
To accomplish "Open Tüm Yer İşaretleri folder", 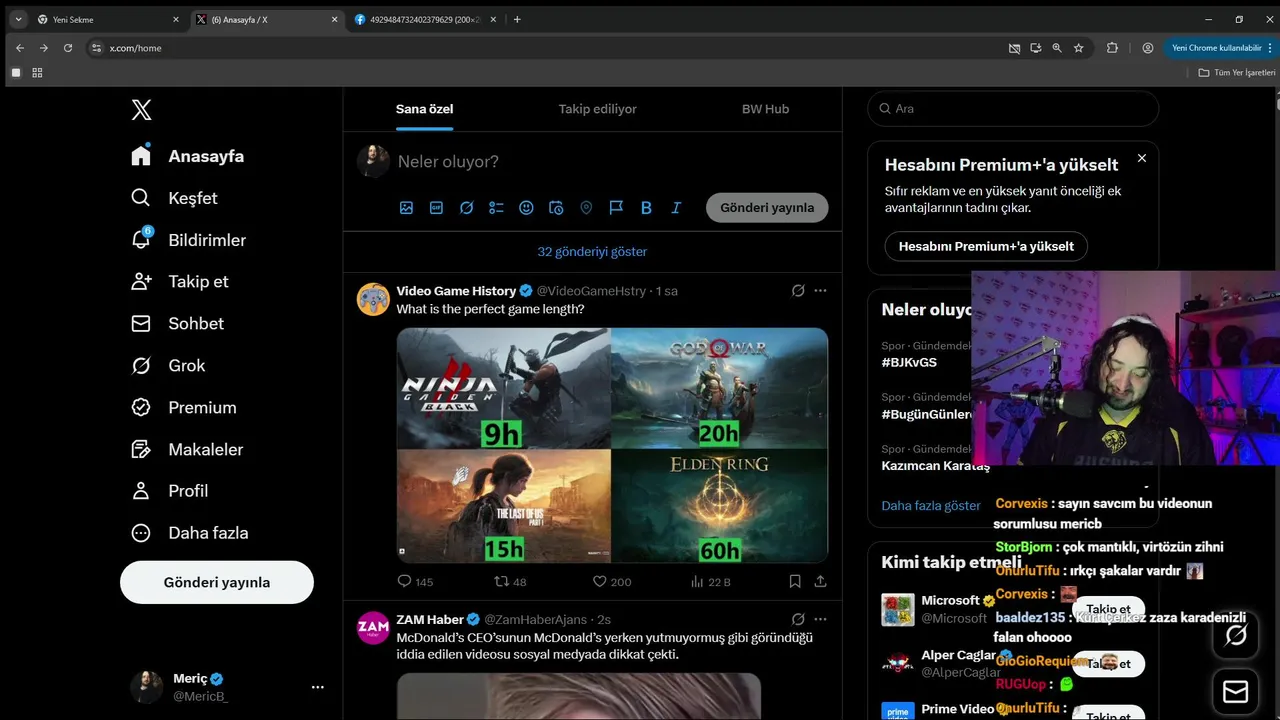I will pos(1237,73).
